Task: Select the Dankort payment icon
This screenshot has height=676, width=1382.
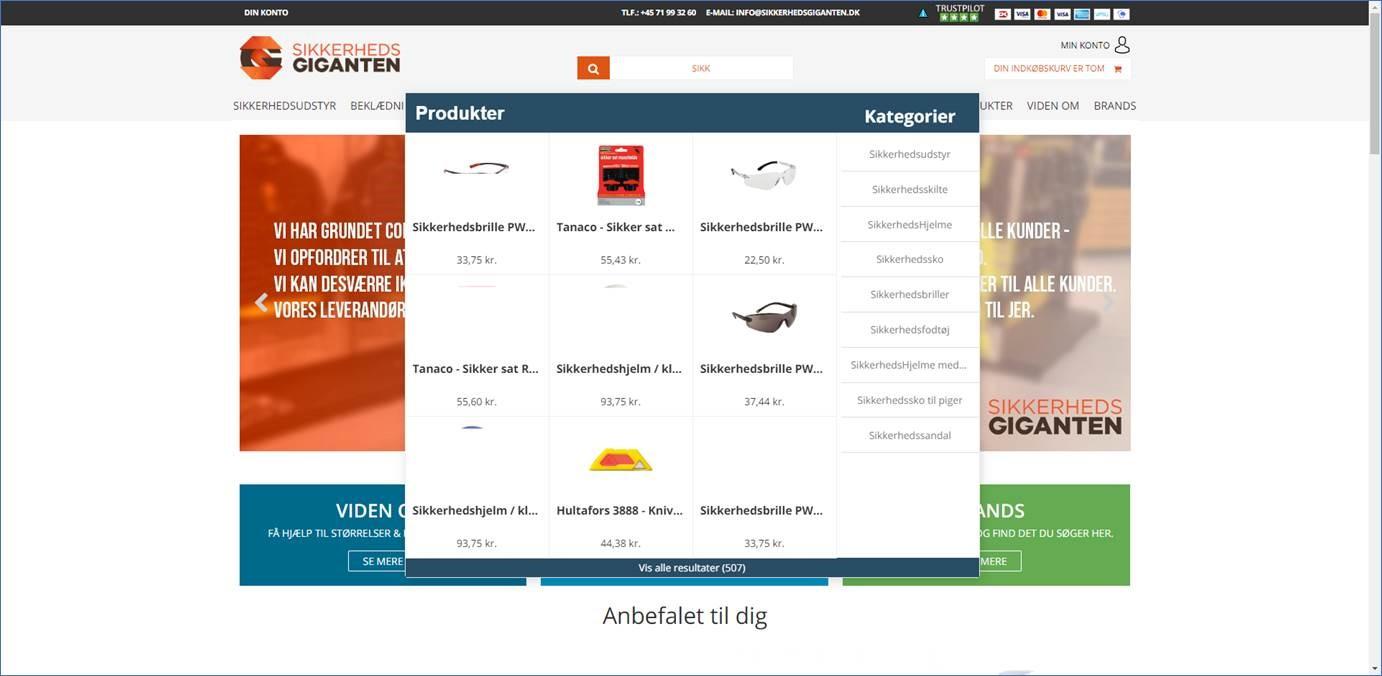Action: [1002, 13]
